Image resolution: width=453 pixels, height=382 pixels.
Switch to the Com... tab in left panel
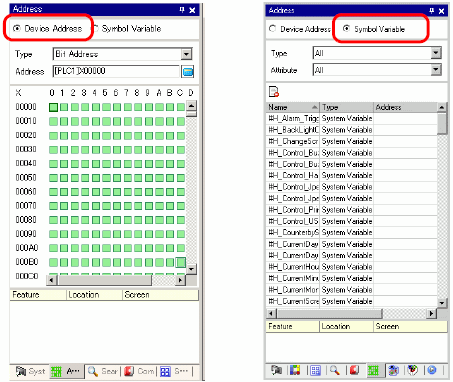tap(139, 371)
